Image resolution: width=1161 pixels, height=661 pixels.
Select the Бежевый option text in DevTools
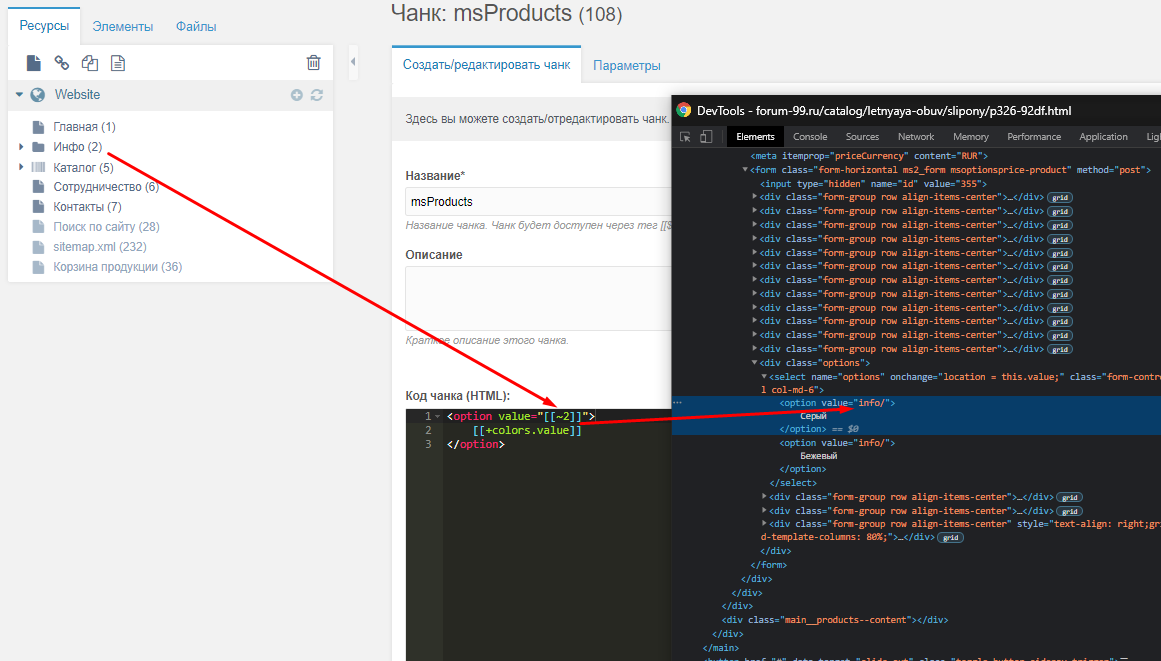point(818,456)
